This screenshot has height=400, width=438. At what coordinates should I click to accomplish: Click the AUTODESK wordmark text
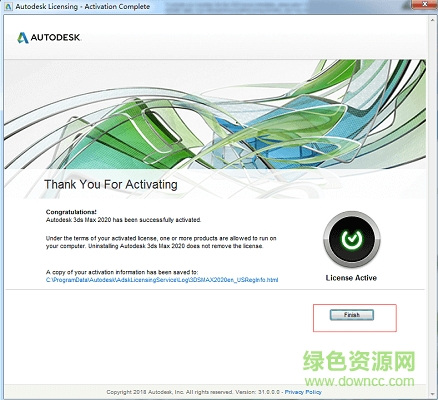point(56,38)
